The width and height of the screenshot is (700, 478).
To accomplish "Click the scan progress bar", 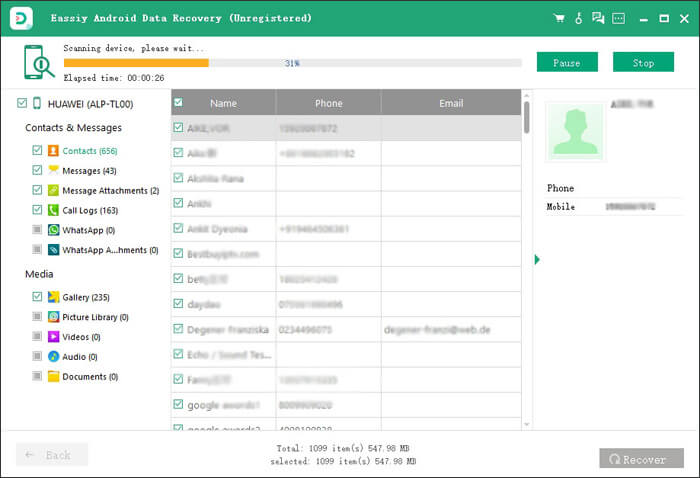I will pos(292,63).
